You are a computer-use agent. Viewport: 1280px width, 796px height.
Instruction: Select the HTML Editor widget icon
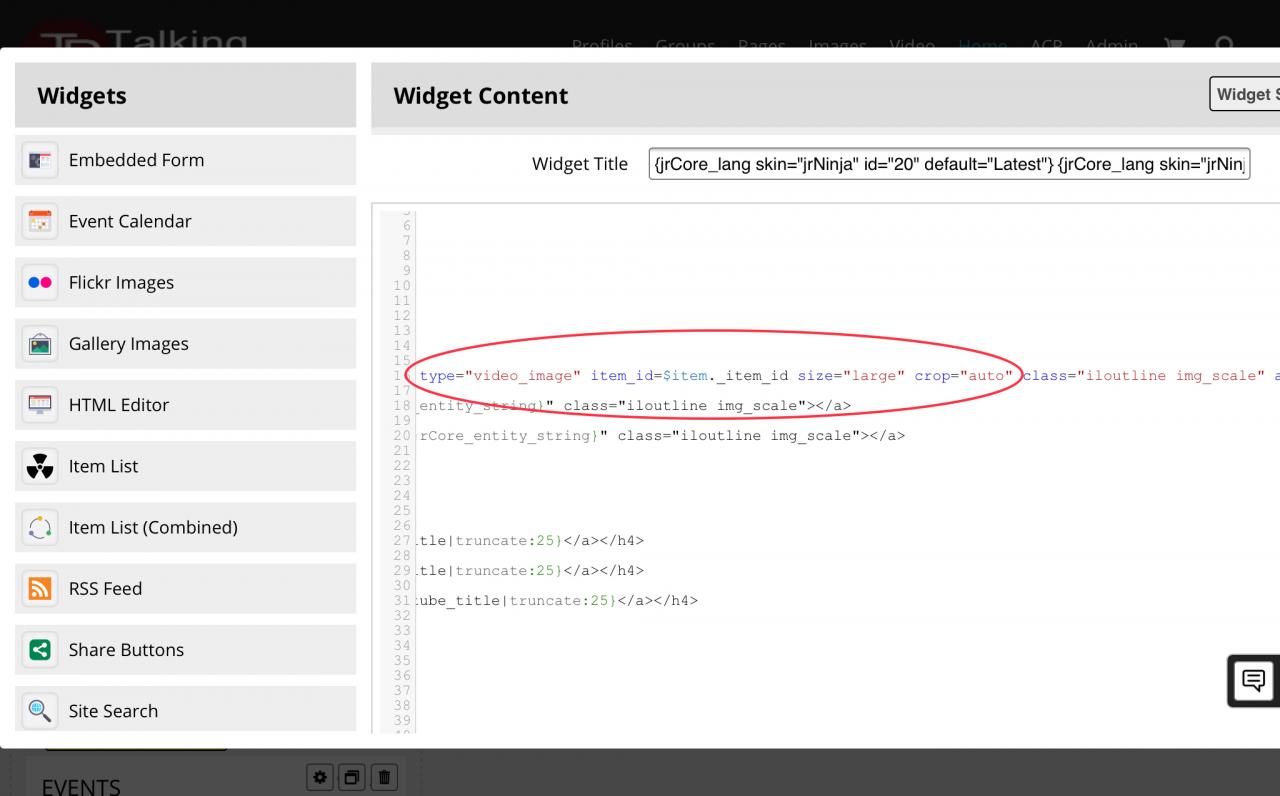(x=40, y=405)
